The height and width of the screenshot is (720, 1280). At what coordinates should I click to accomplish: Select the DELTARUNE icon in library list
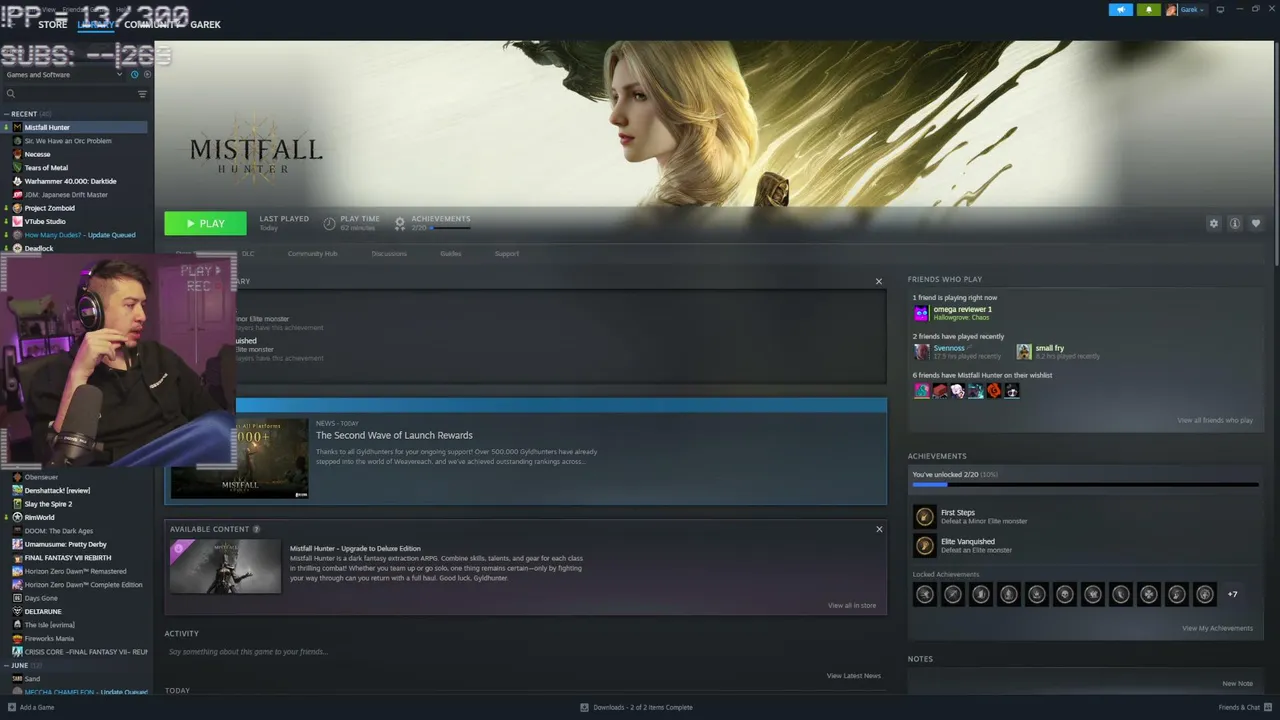(x=17, y=611)
